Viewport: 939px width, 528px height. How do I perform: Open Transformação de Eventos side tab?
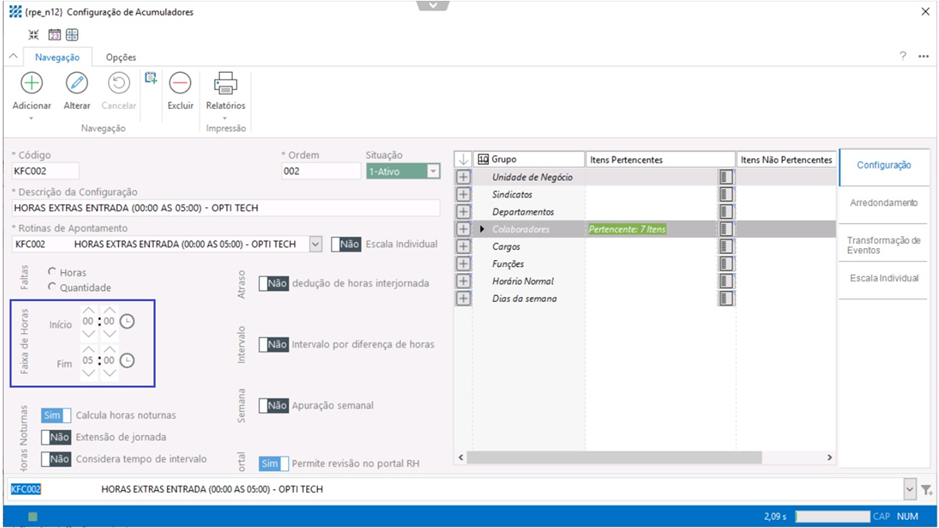click(883, 245)
